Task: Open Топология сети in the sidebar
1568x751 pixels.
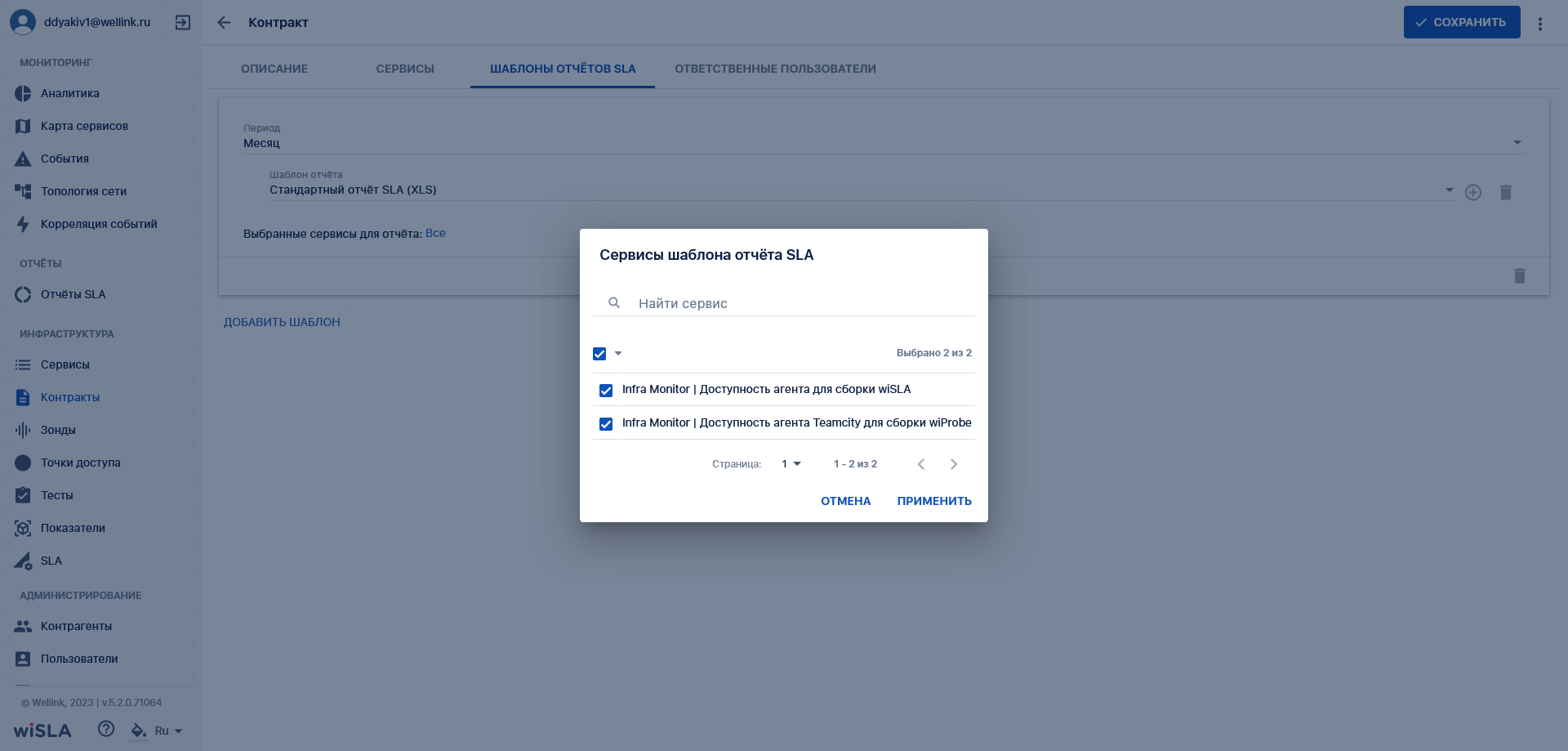Action: point(100,191)
